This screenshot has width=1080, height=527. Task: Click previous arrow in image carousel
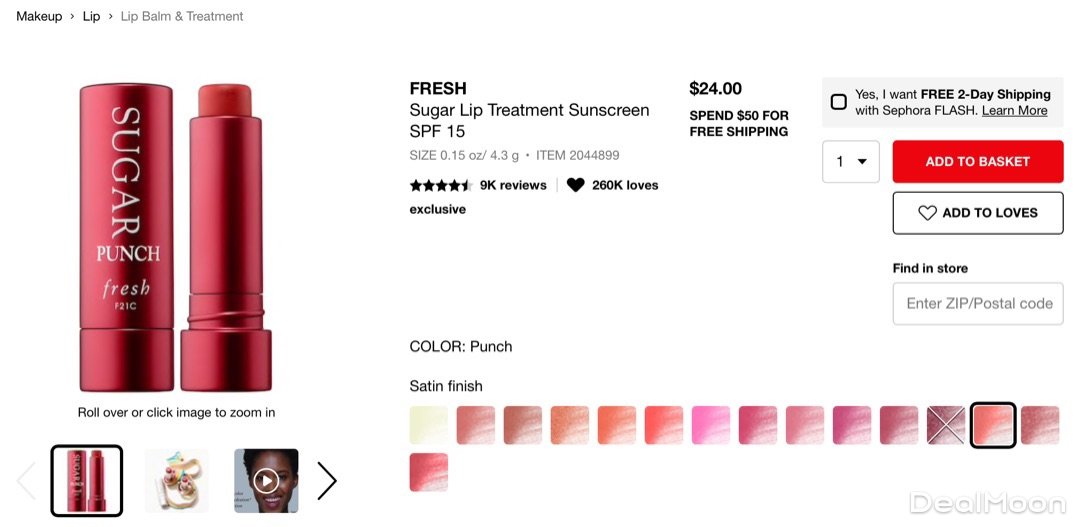(x=26, y=481)
